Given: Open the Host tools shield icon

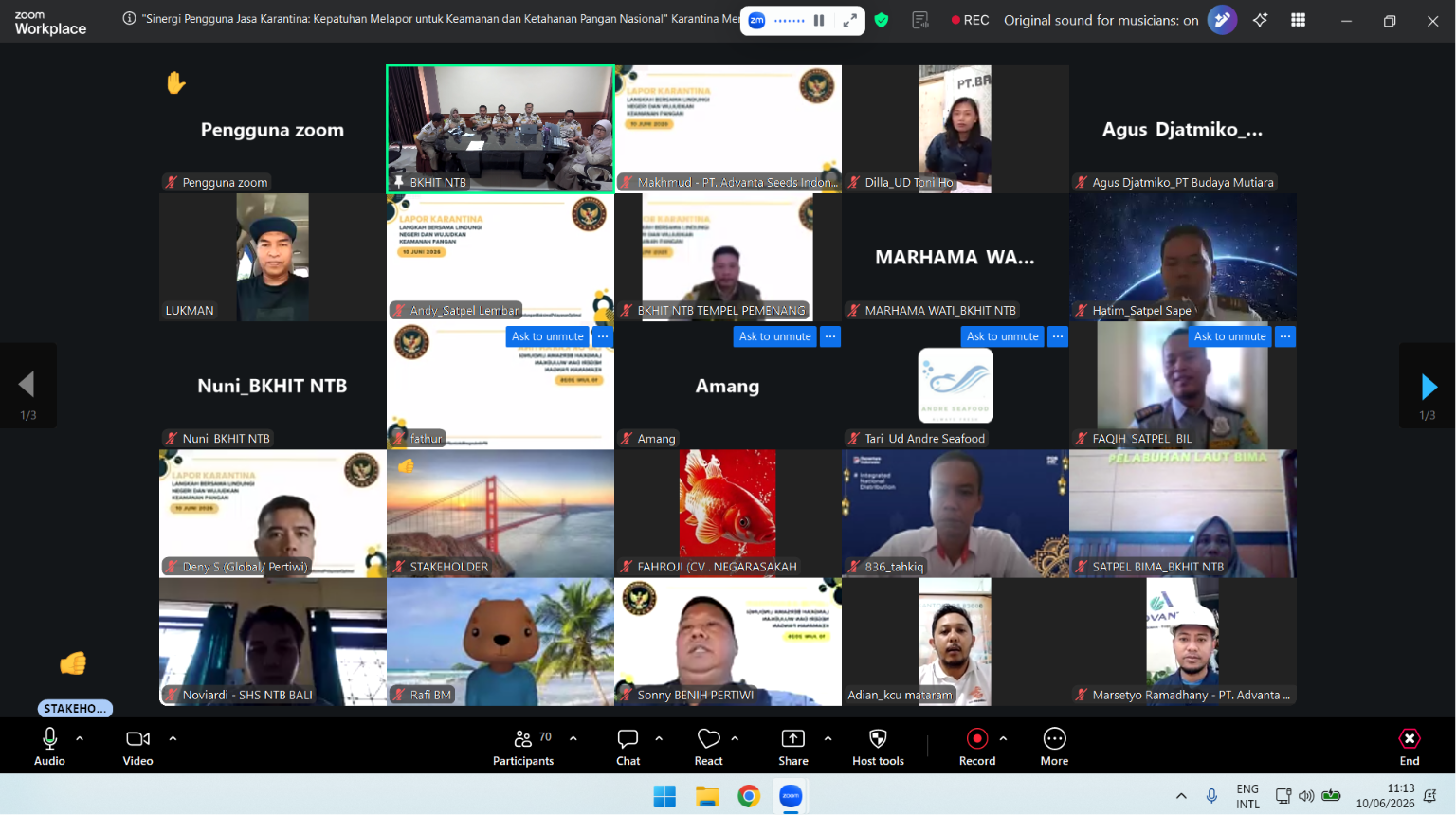Looking at the screenshot, I should pos(878,738).
